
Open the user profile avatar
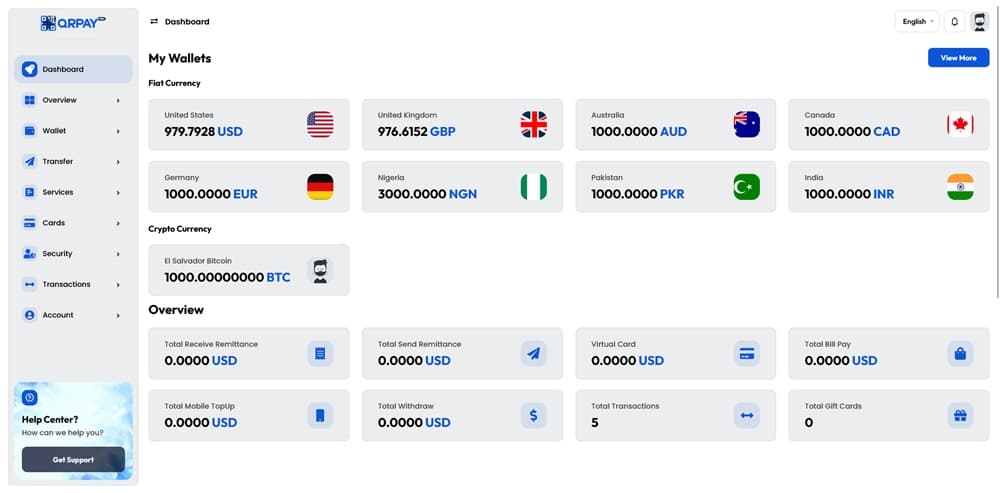tap(980, 21)
